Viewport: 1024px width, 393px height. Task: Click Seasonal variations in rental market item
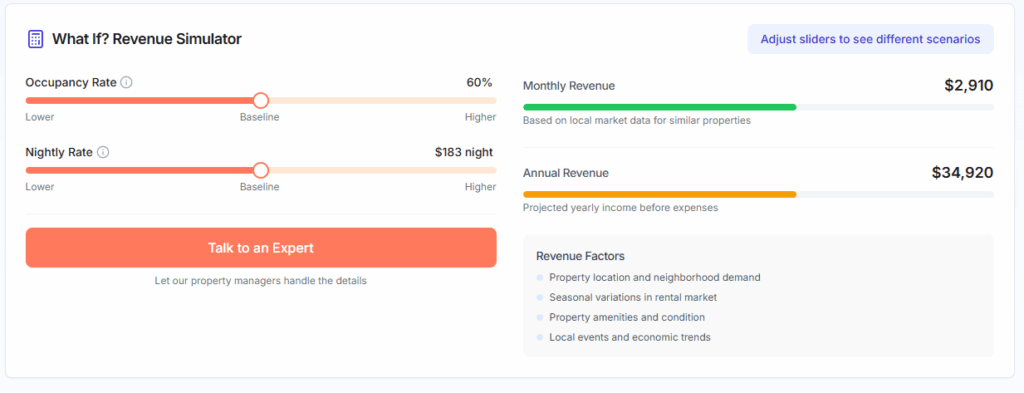tap(633, 297)
